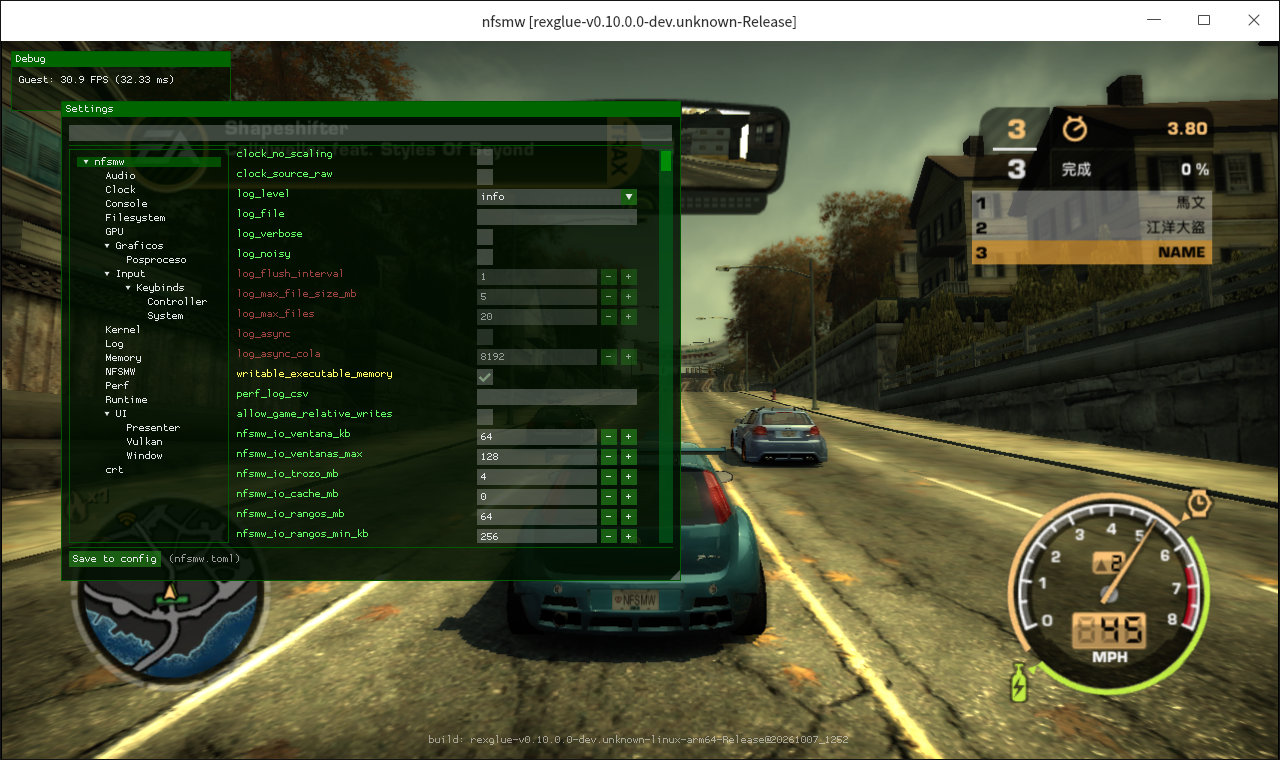Maximize the nfsmw window
Viewport: 1280px width, 760px height.
click(x=1204, y=20)
